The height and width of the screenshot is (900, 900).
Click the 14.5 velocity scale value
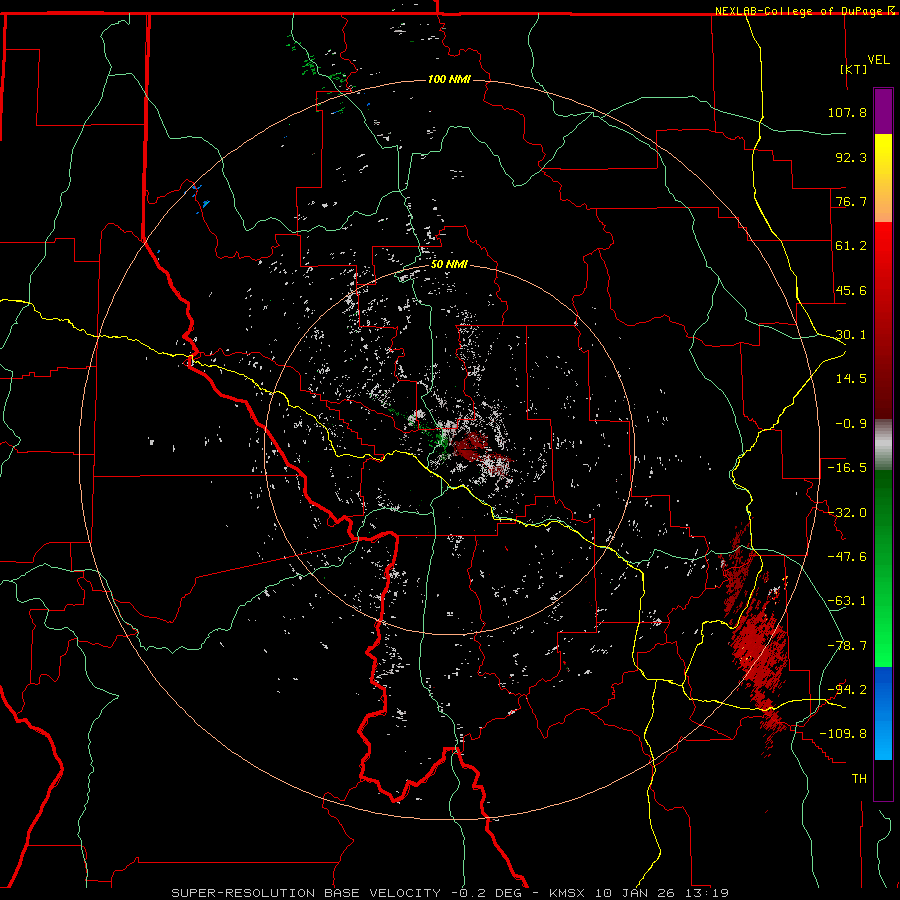(851, 379)
